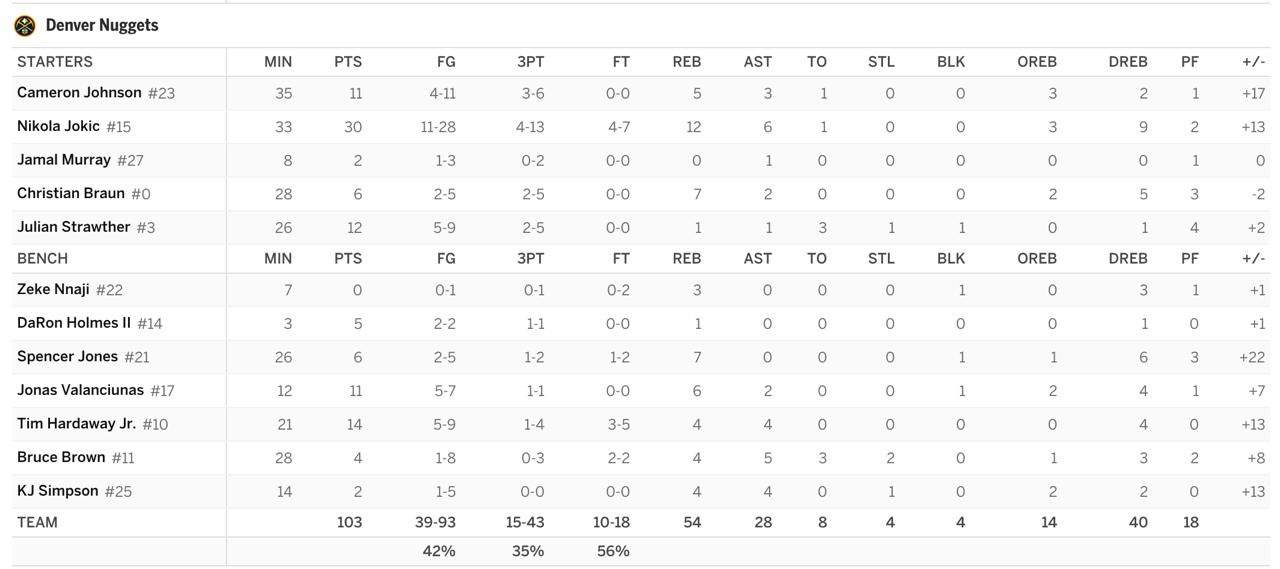Open the DaRon Holmes II player link
This screenshot has width=1280, height=569.
pyautogui.click(x=73, y=323)
